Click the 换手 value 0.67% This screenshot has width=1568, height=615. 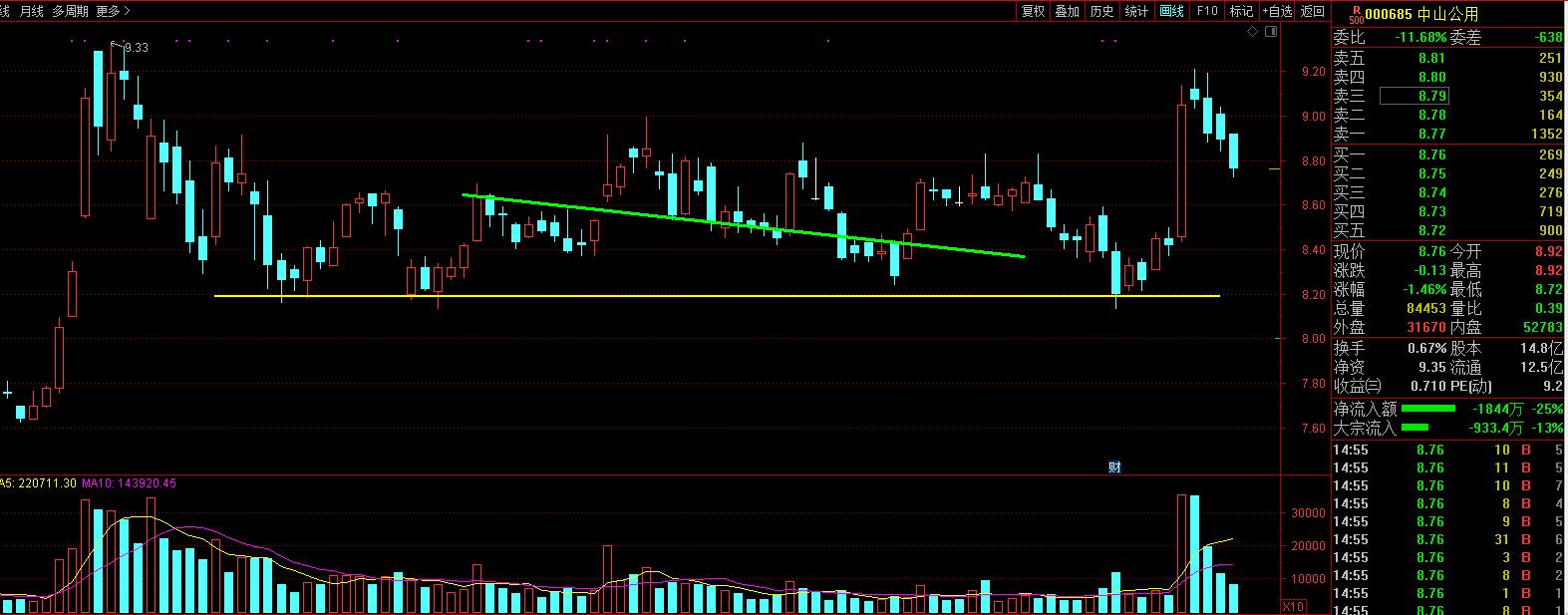coord(1427,348)
